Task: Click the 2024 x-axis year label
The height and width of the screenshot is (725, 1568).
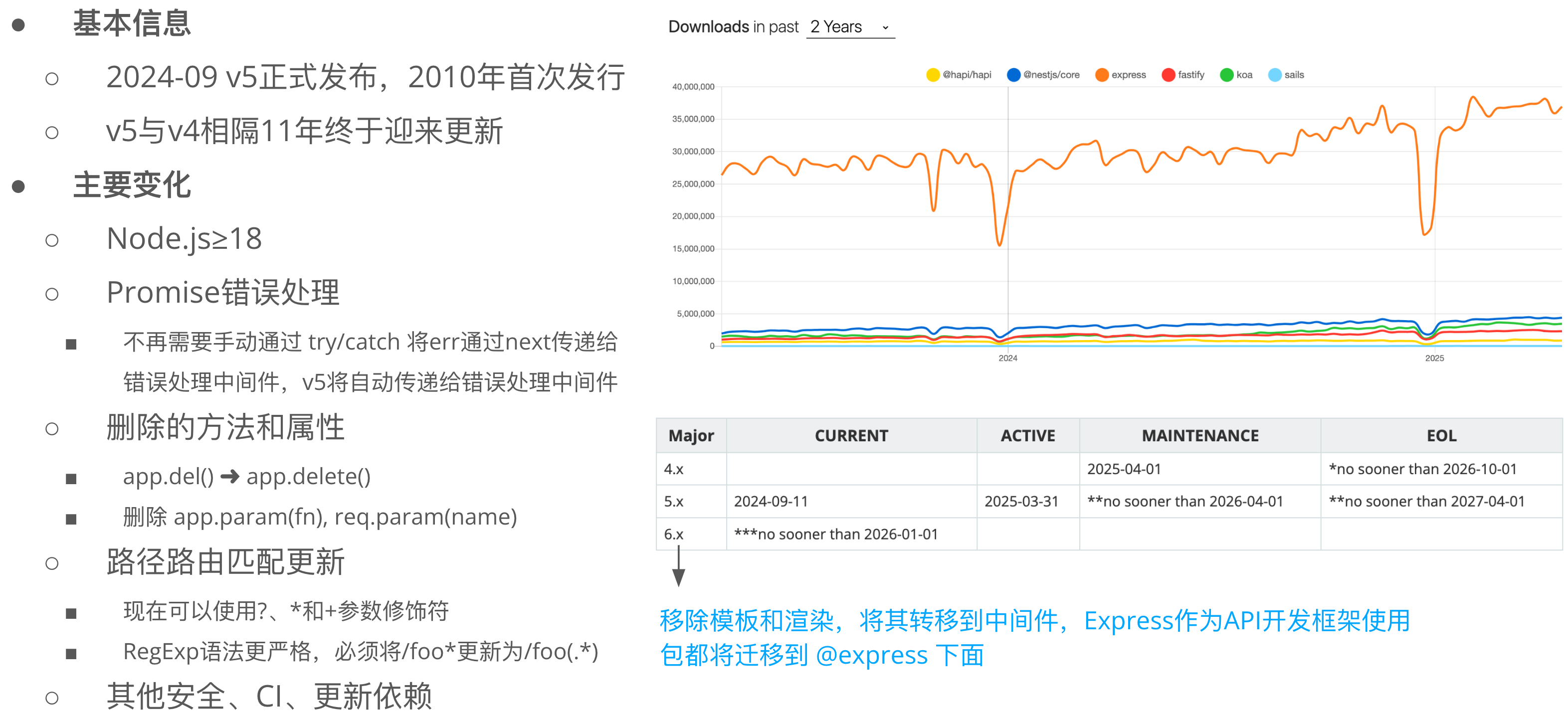Action: point(1007,358)
